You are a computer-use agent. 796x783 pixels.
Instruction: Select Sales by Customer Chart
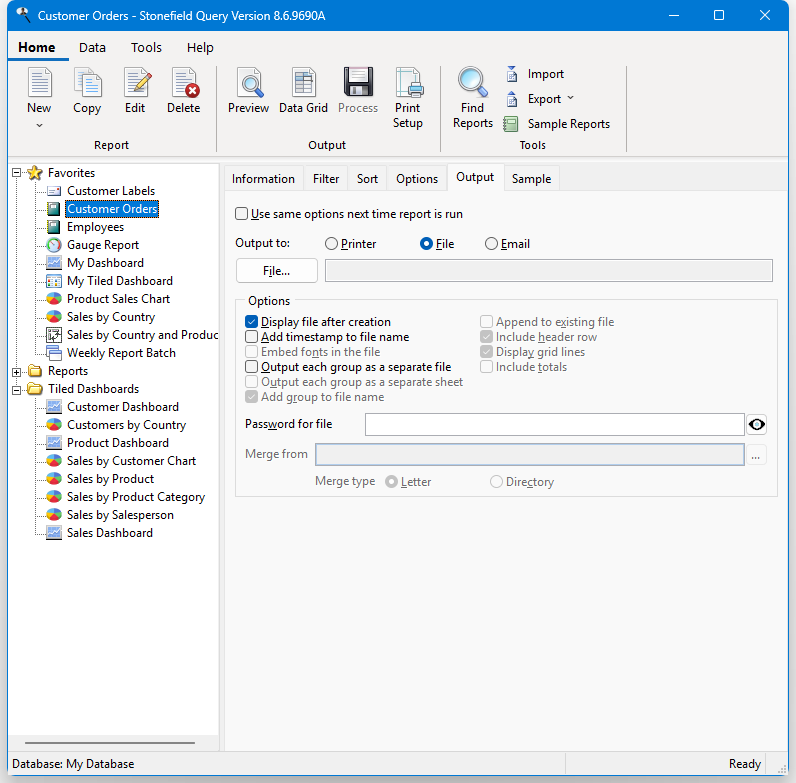(131, 461)
